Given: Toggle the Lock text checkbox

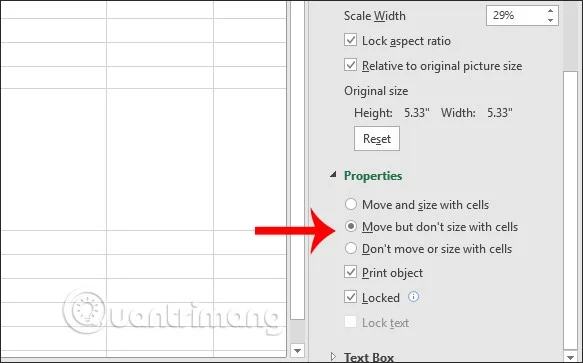Looking at the screenshot, I should (x=351, y=322).
